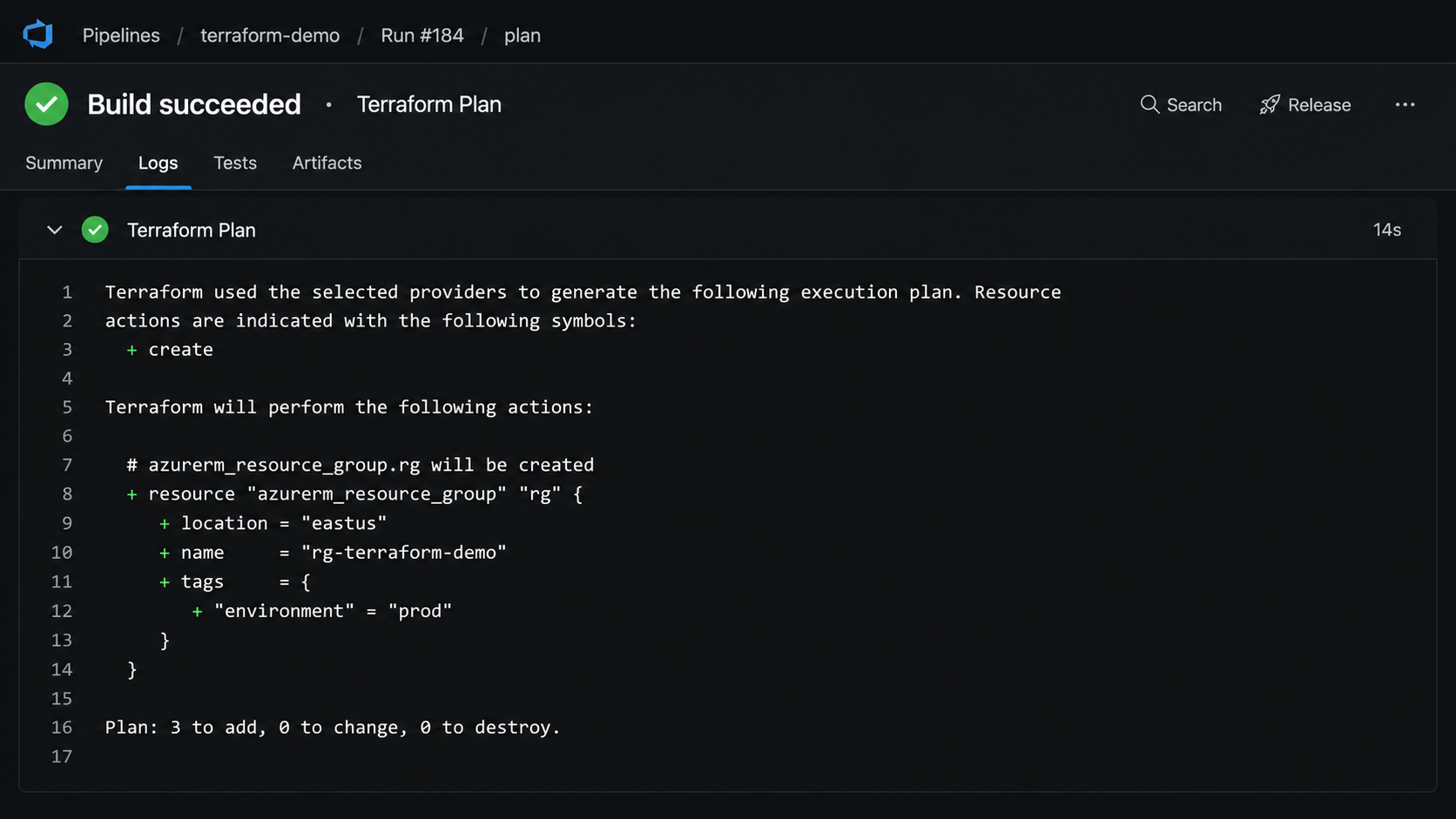Navigate to Run #184 breadcrumb
This screenshot has width=1456, height=819.
click(x=422, y=35)
